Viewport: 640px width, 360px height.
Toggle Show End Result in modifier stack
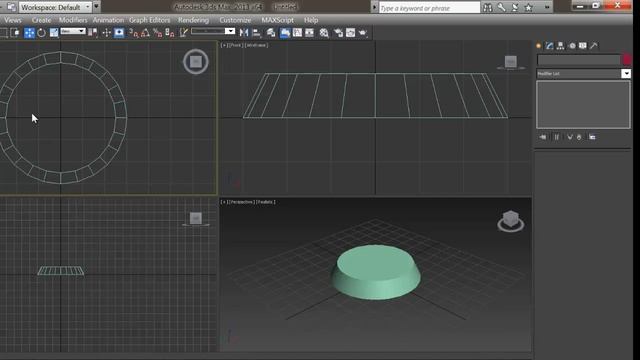click(556, 137)
